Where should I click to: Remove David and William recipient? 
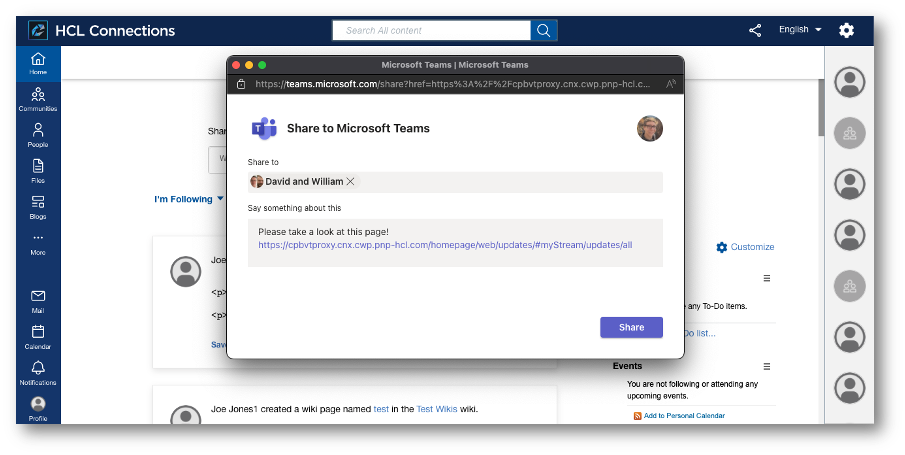tap(350, 181)
